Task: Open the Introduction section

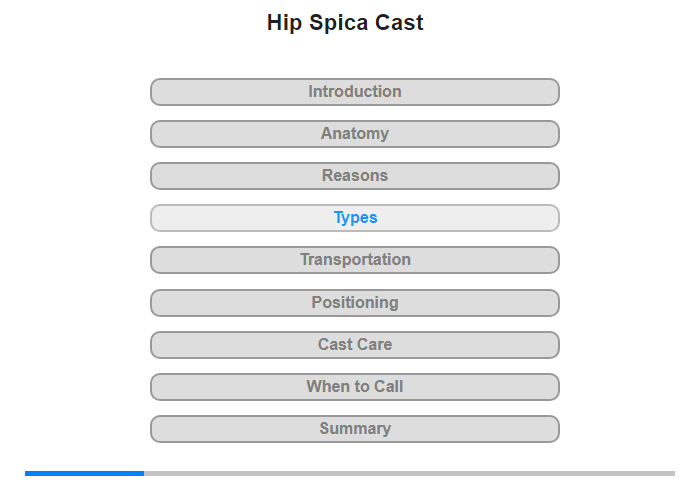Action: click(x=354, y=92)
